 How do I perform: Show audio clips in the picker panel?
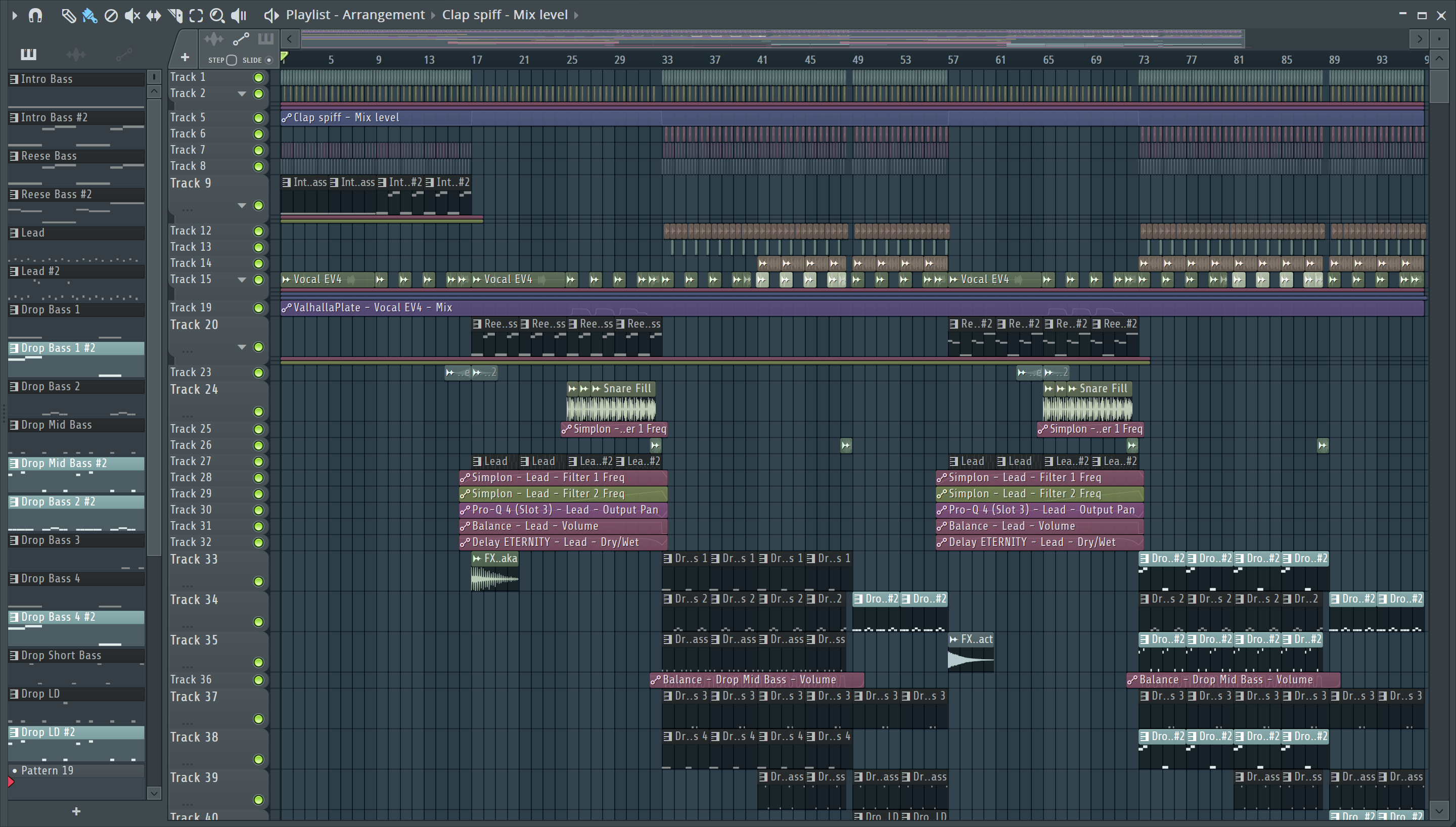tap(76, 55)
